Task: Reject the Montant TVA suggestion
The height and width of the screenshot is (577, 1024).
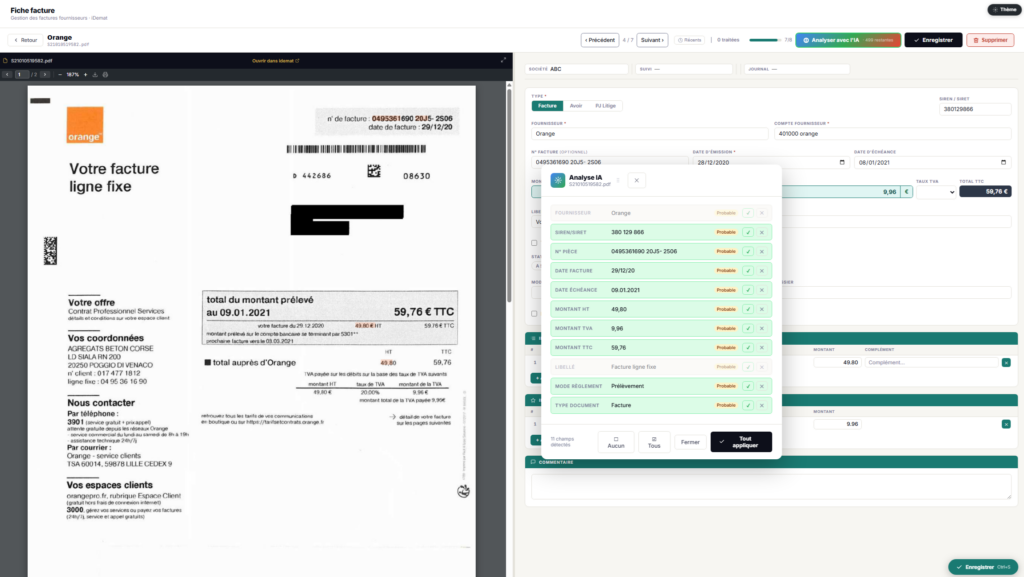Action: (x=761, y=328)
